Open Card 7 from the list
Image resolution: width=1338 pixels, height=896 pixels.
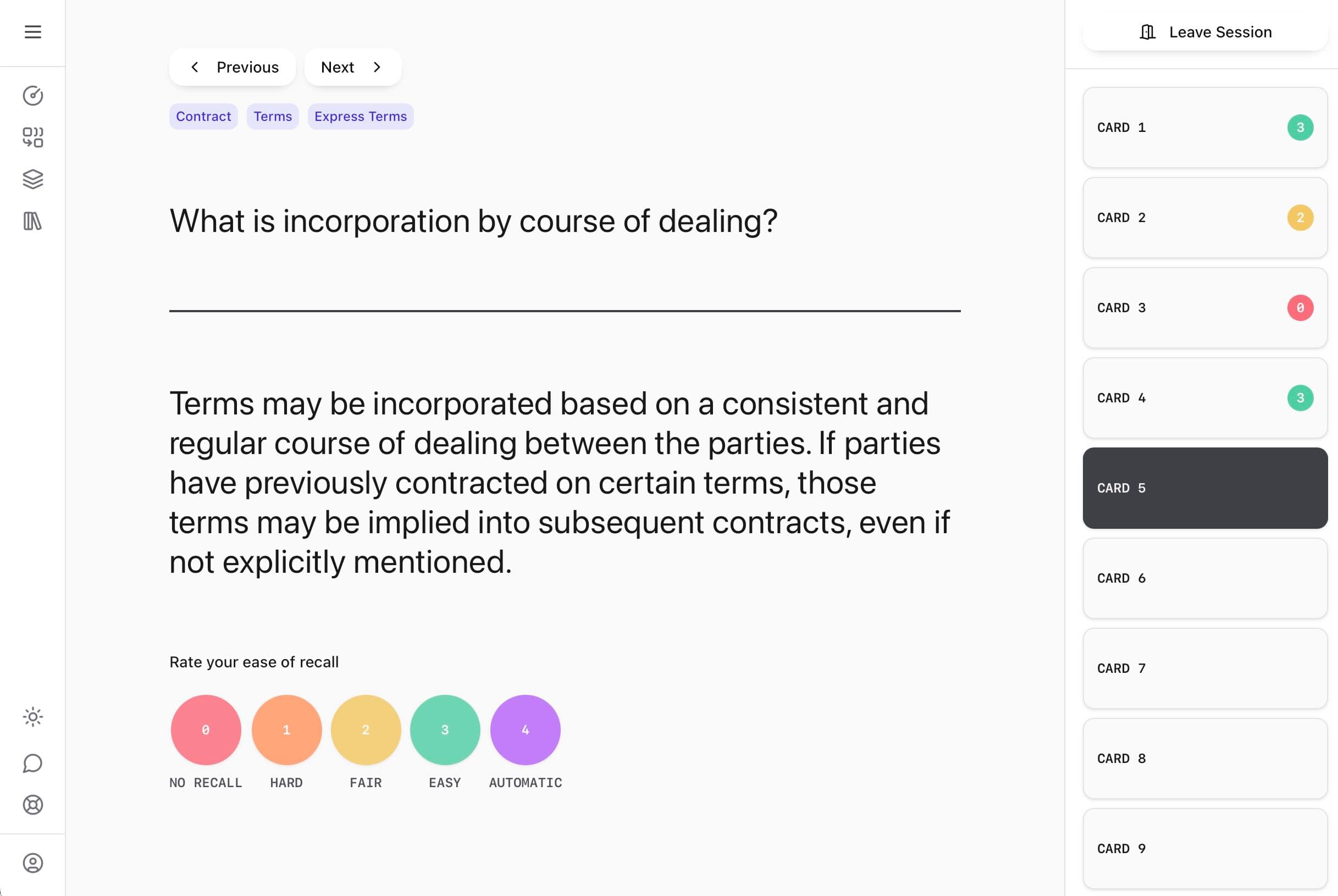click(x=1205, y=668)
